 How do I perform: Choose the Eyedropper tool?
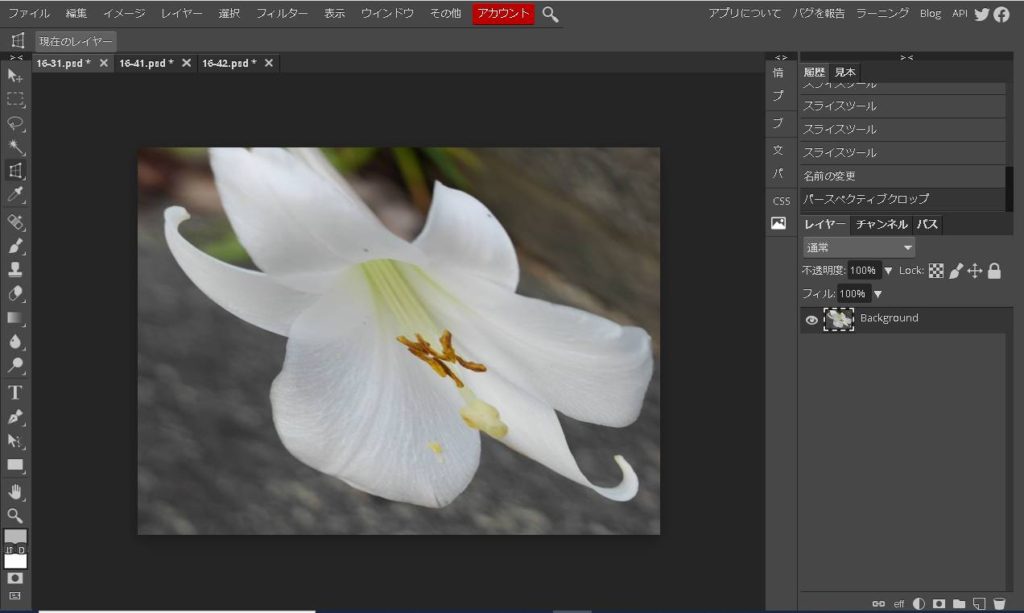(x=15, y=194)
